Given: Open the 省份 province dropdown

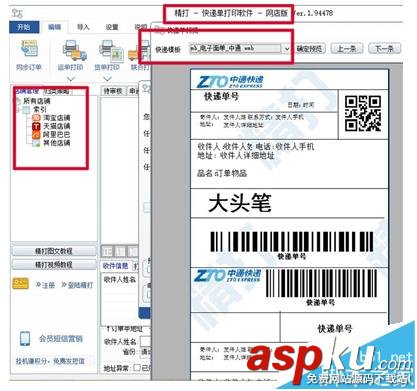Looking at the screenshot, I should [145, 352].
